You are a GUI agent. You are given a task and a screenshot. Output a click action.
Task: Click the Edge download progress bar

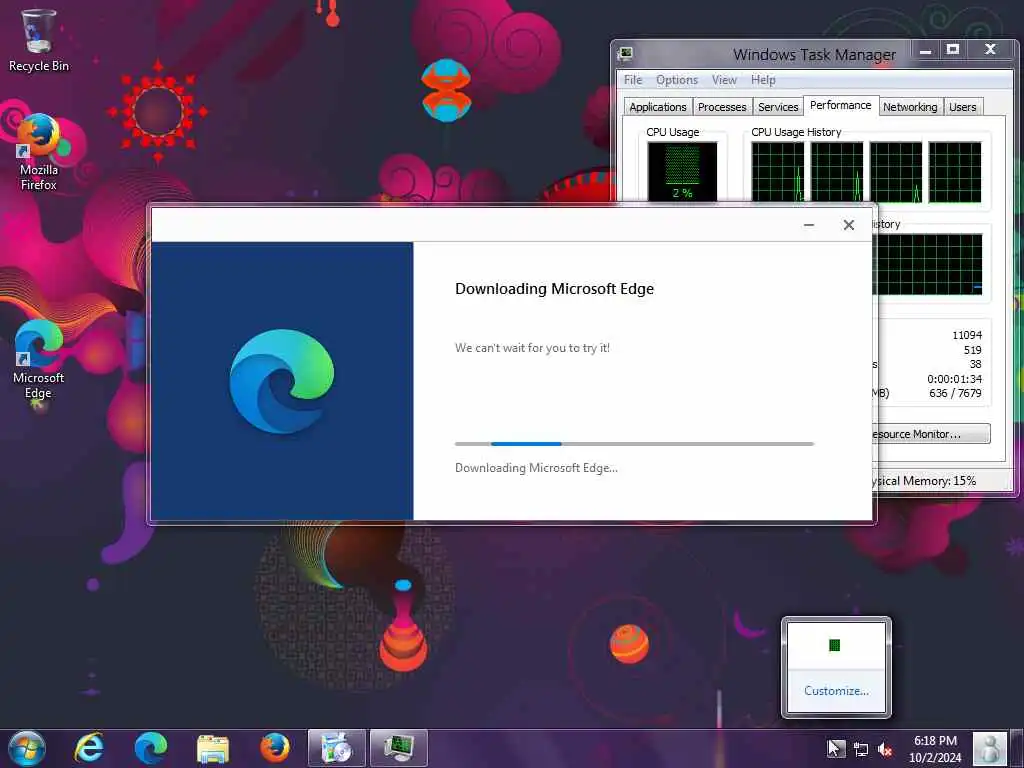click(x=634, y=444)
